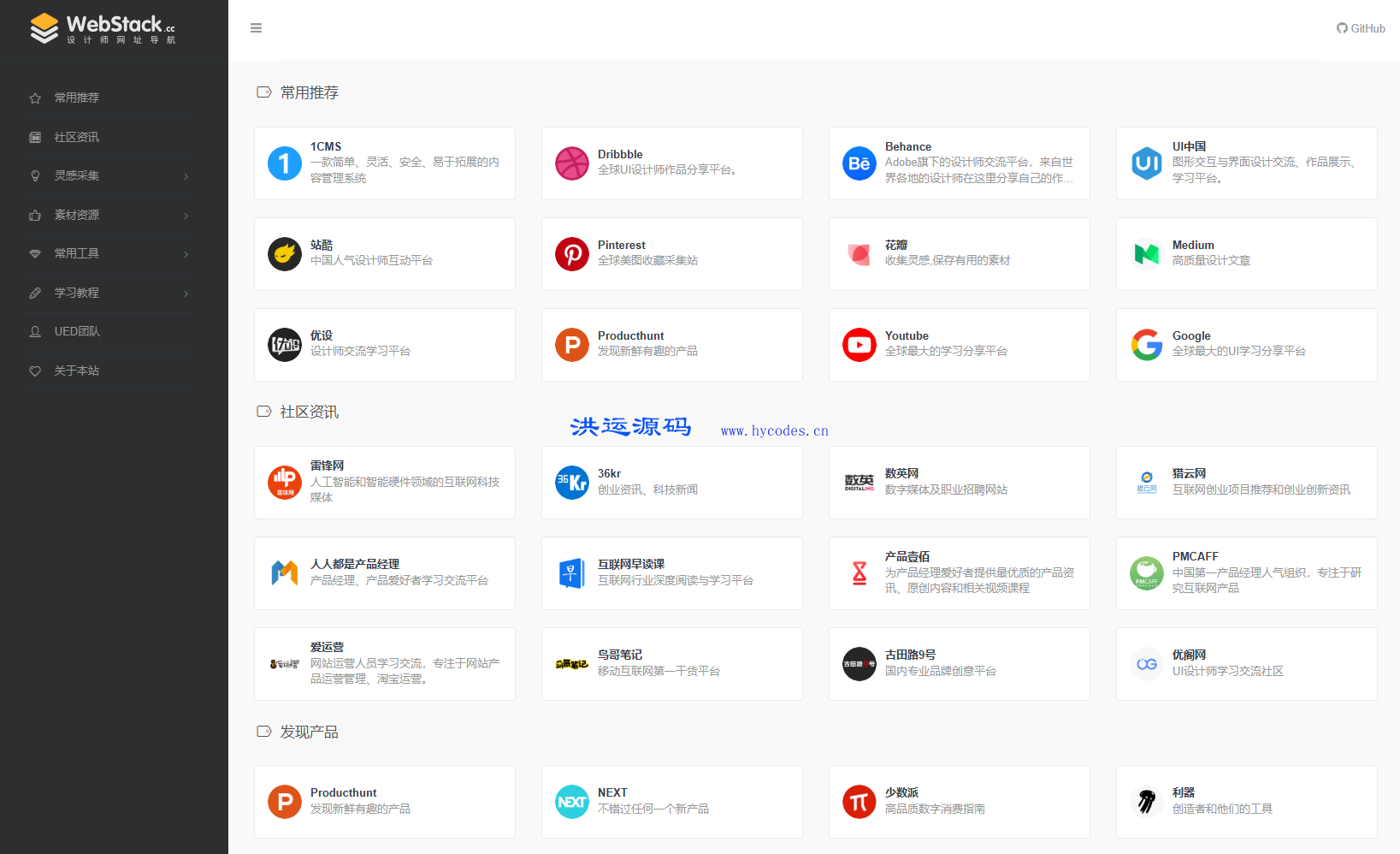This screenshot has height=854, width=1400.
Task: Open the 优阁网 card title
Action: [x=1190, y=655]
